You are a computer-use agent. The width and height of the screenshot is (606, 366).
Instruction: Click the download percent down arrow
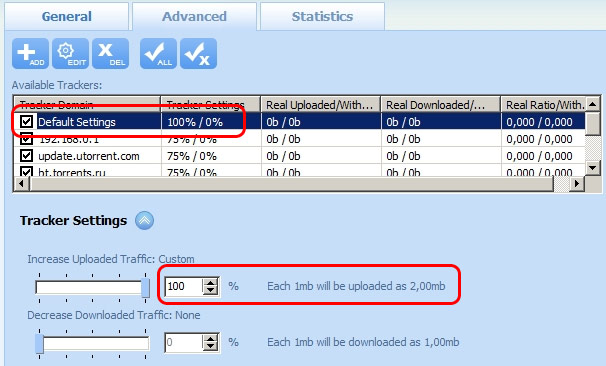click(x=211, y=347)
